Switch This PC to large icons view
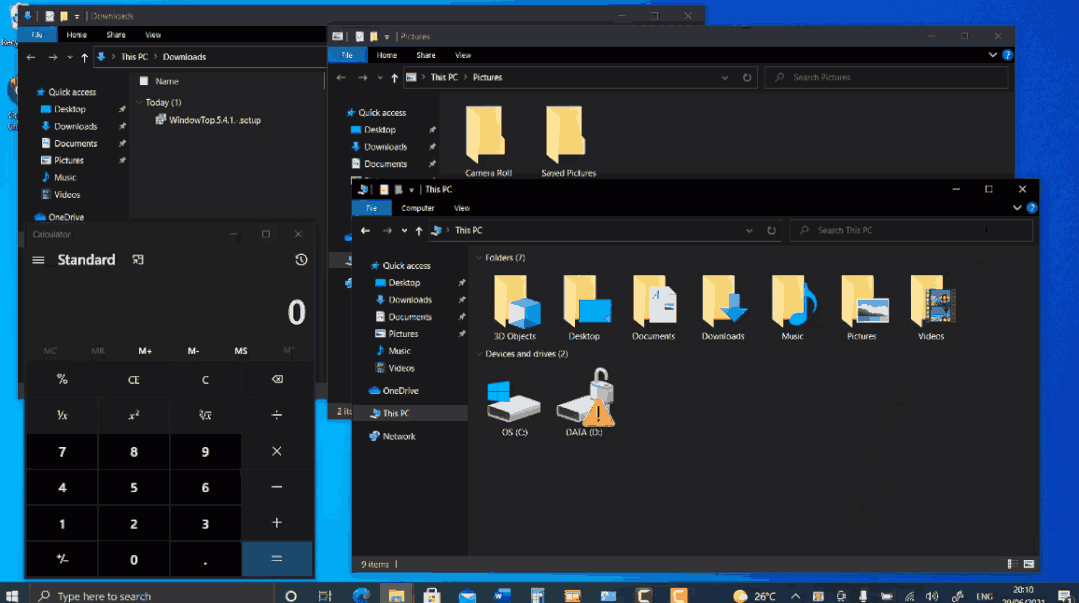 (x=1029, y=564)
